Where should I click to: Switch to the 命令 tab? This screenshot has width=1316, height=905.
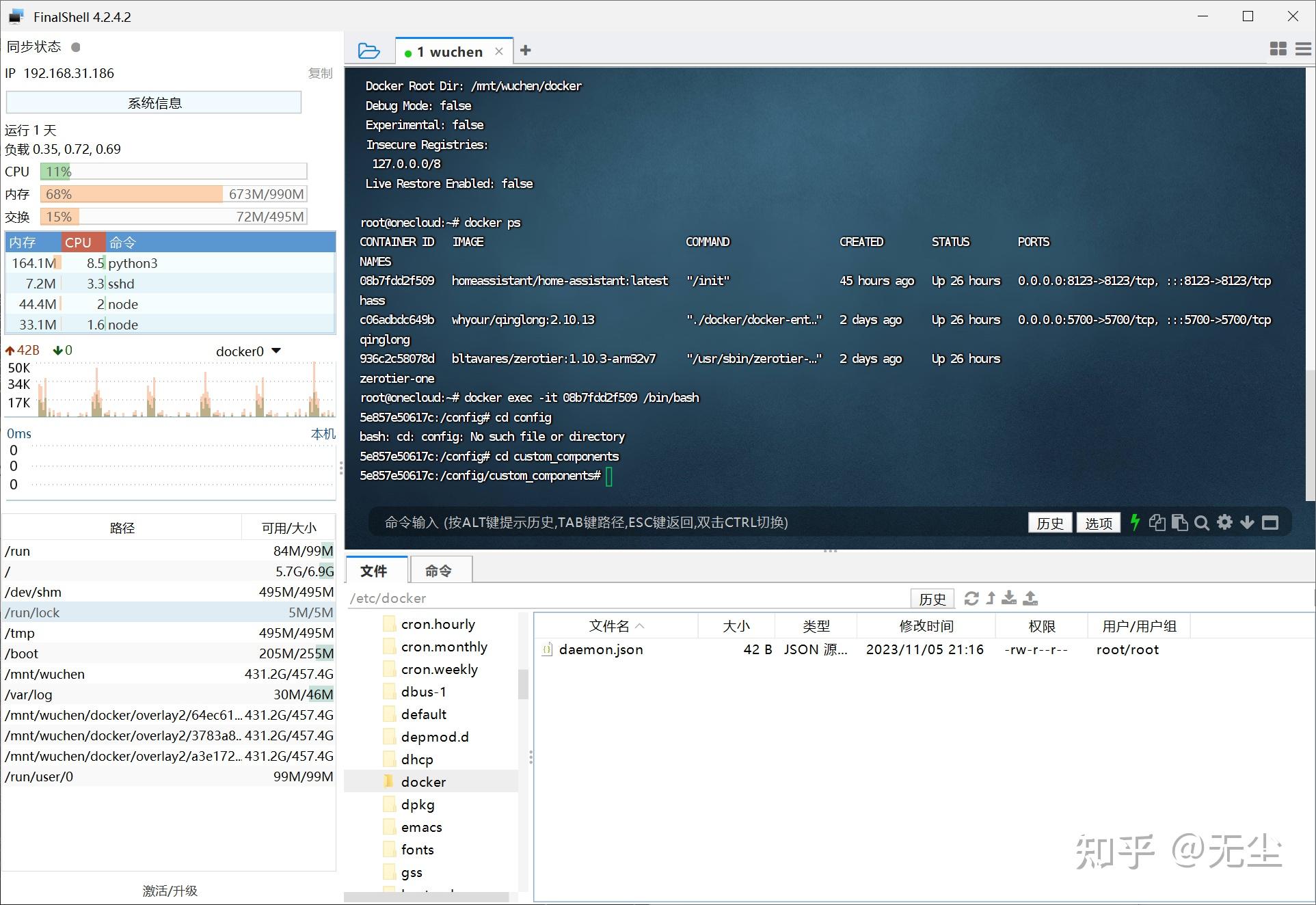click(x=440, y=570)
